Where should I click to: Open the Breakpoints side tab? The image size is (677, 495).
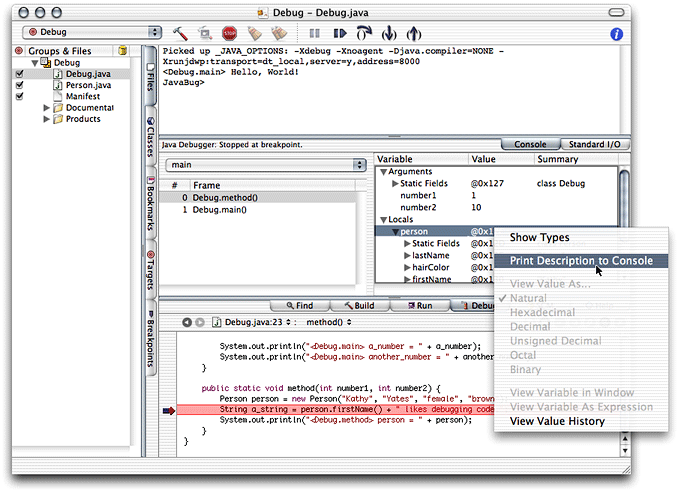pyautogui.click(x=150, y=339)
